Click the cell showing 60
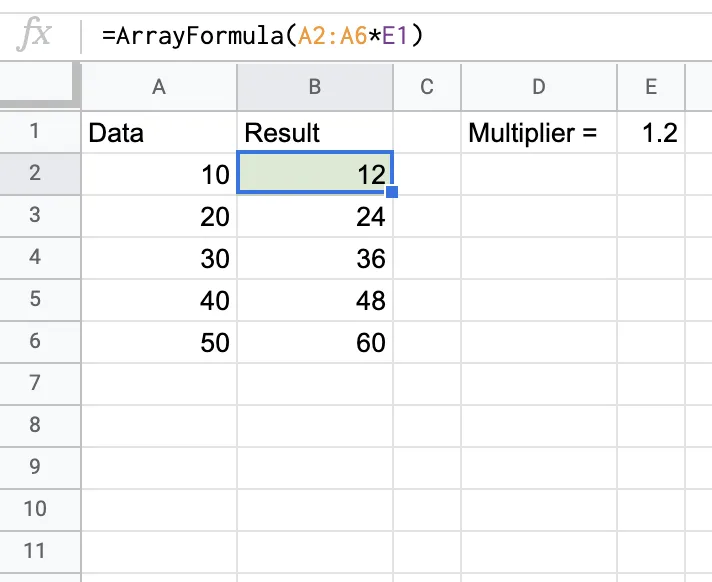Screen dimensions: 712x582 (x=314, y=342)
